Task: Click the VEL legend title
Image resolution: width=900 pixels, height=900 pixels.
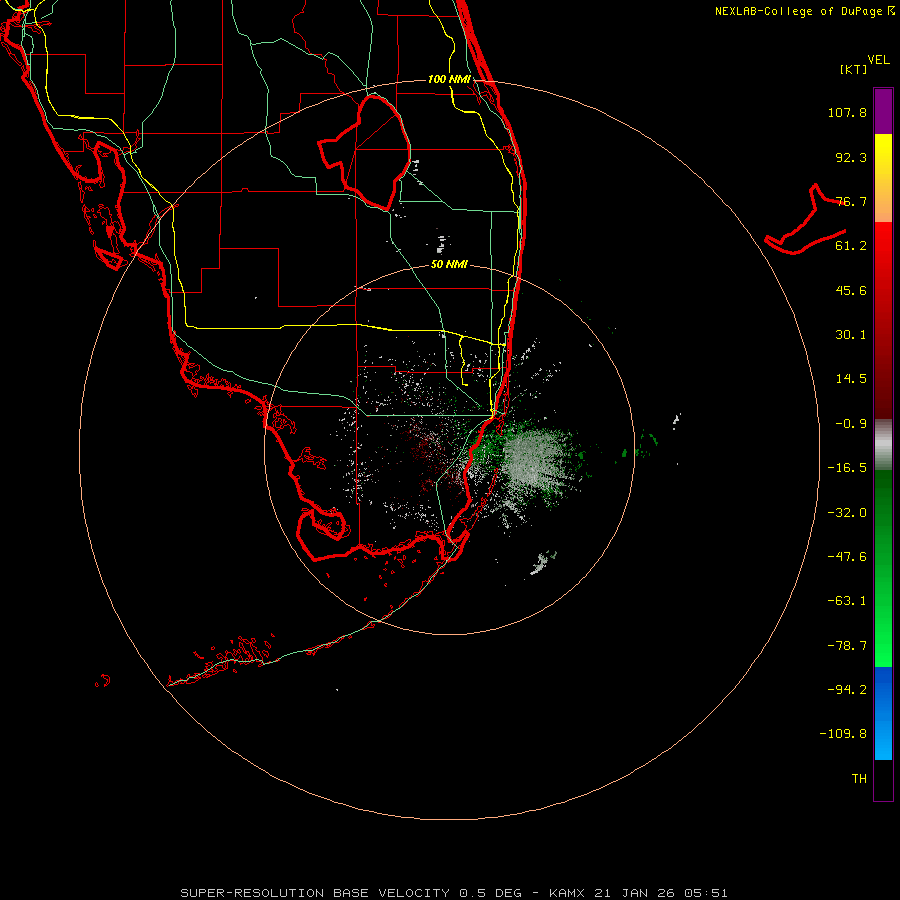Action: pos(878,60)
